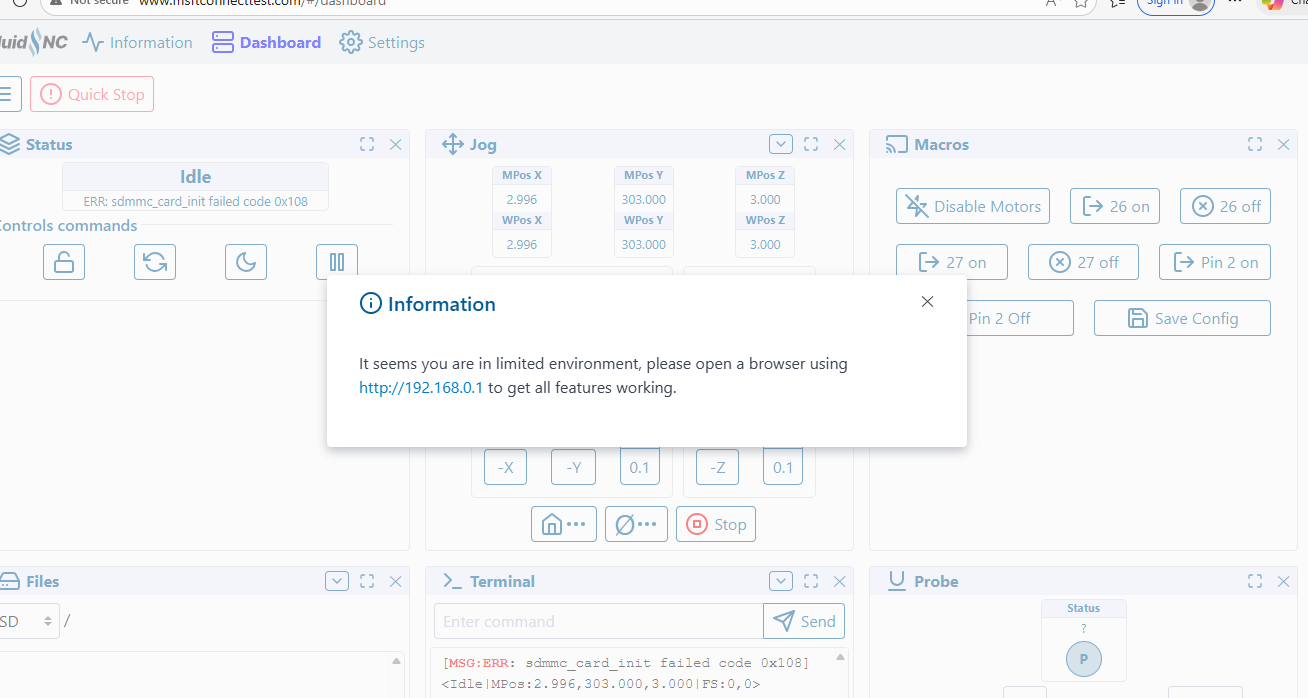Open the Terminal panel dropdown chevron
Screen dimensions: 1308x698
coord(780,581)
